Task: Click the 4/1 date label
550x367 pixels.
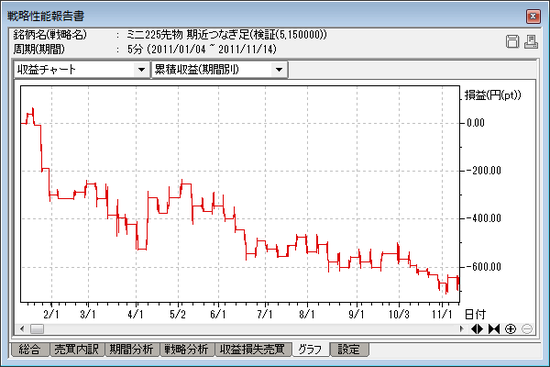Action: [x=135, y=314]
